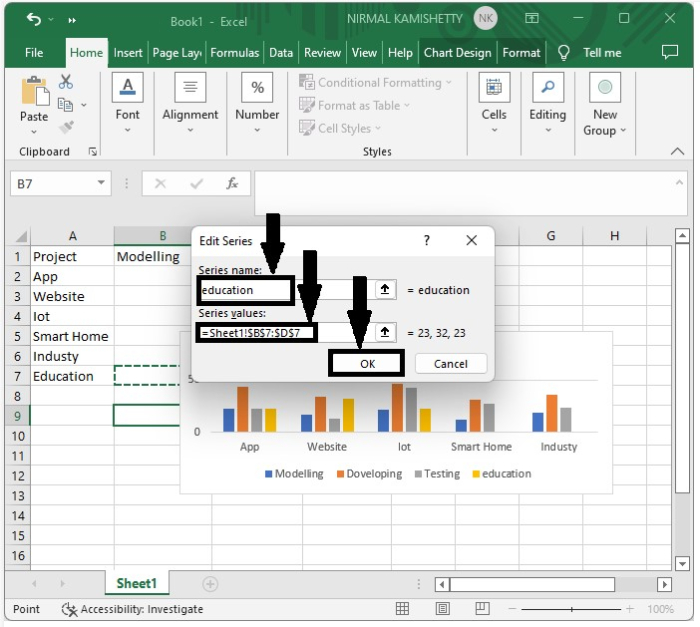Open the Chart Design tab
This screenshot has height=627, width=700.
(x=457, y=53)
